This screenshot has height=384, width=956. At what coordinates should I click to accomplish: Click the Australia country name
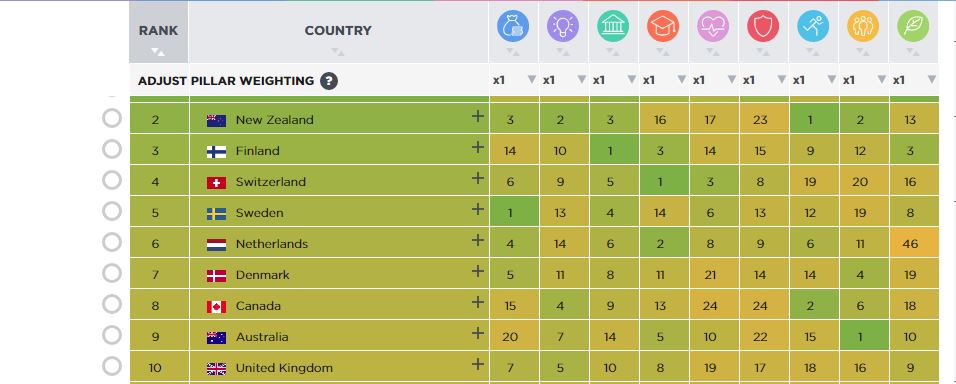click(262, 337)
